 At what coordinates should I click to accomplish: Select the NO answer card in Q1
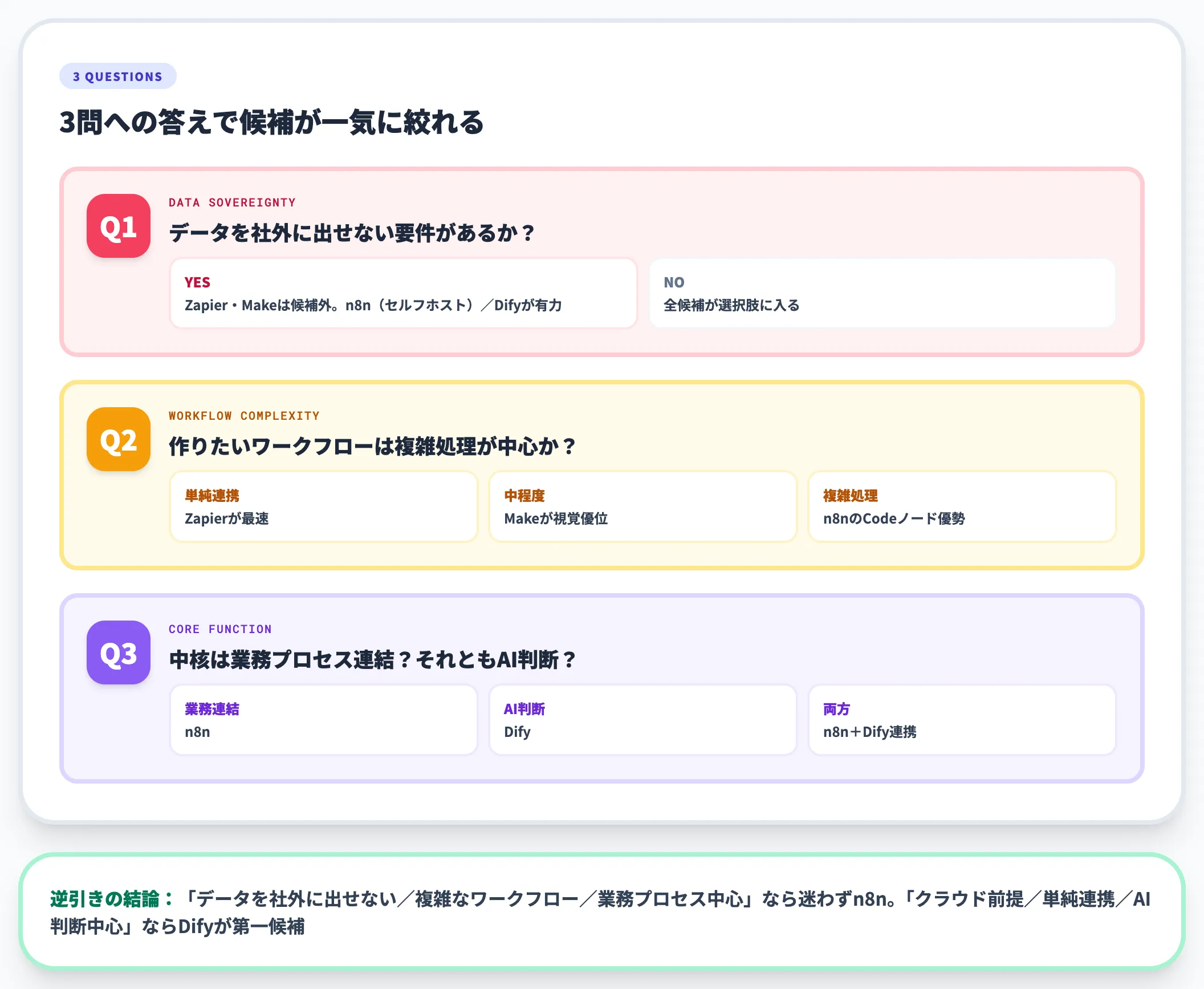click(882, 293)
